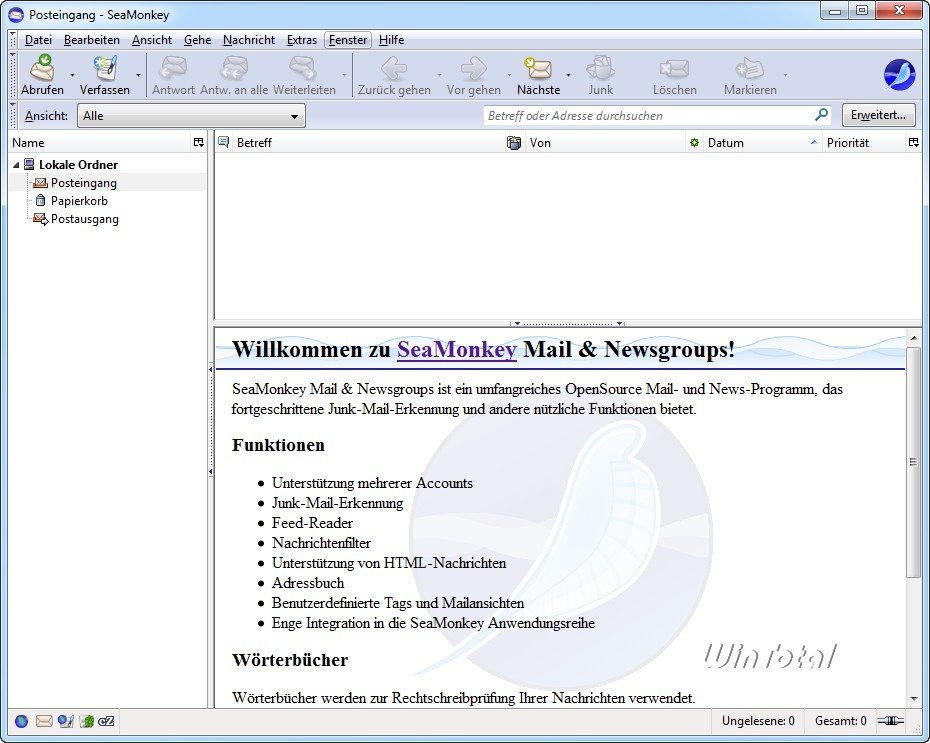
Task: Open Browser from the status bar icon
Action: (x=21, y=721)
